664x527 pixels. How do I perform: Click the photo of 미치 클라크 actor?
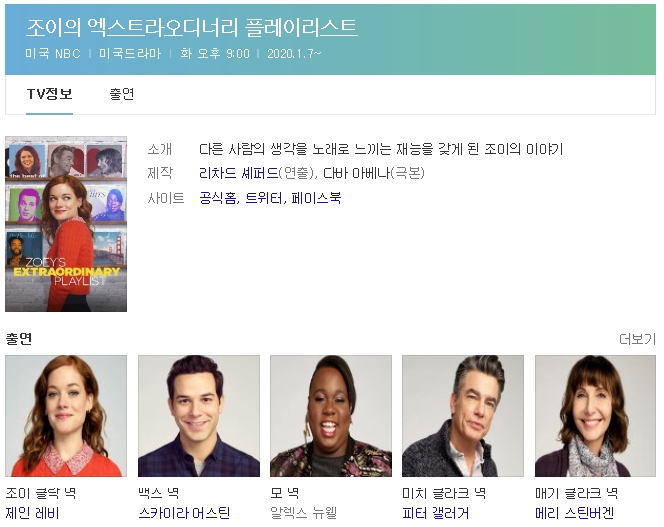(463, 416)
